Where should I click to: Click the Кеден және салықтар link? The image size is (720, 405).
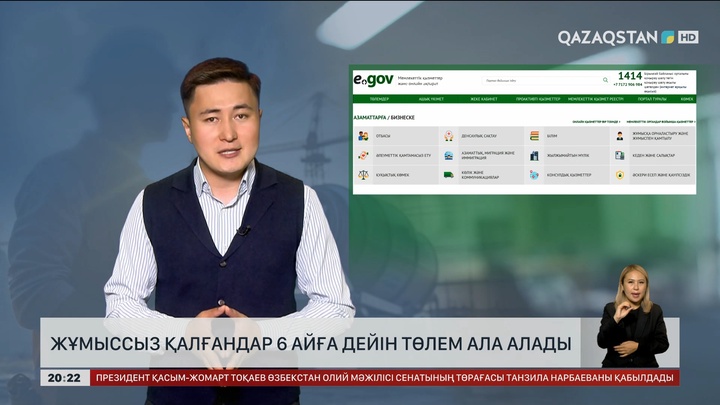[651, 155]
